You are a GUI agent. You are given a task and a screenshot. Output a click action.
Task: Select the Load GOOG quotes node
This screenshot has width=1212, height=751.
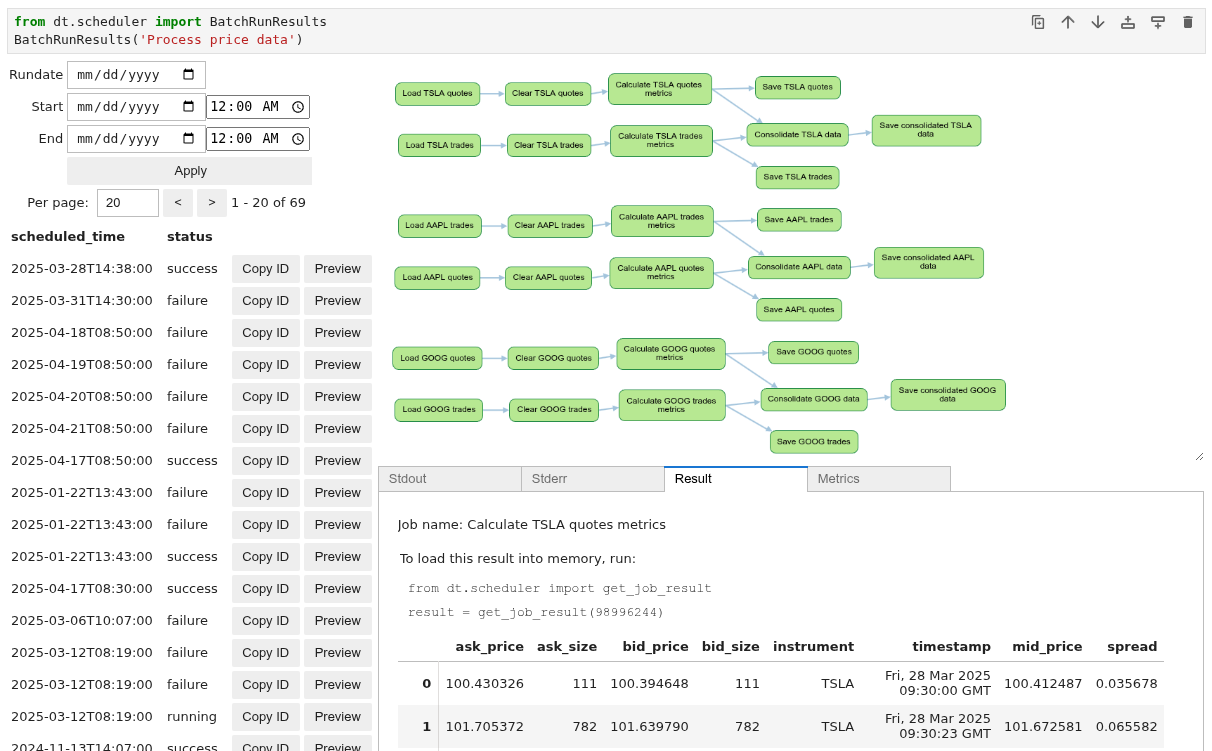click(437, 358)
